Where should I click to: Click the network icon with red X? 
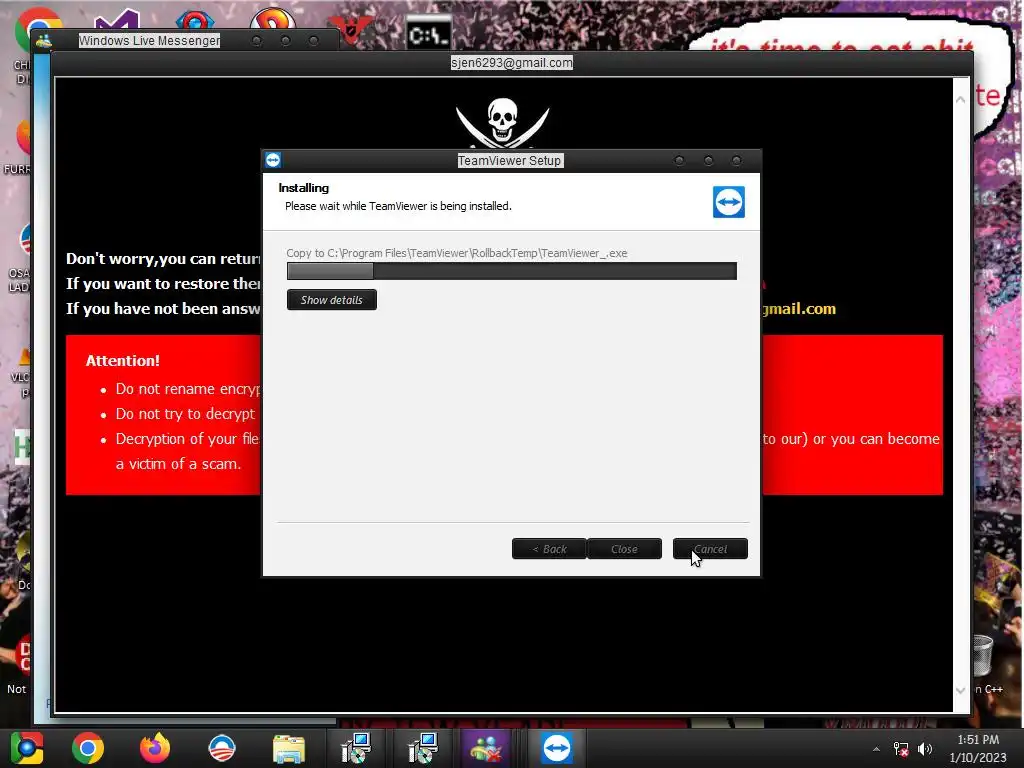click(901, 749)
